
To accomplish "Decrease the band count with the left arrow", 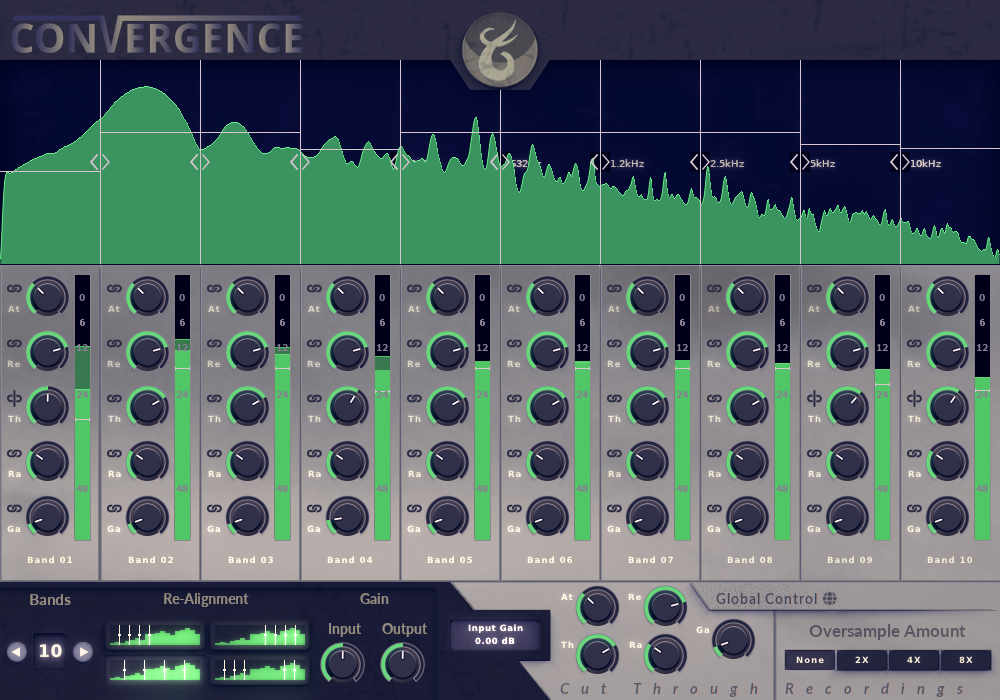I will point(16,652).
